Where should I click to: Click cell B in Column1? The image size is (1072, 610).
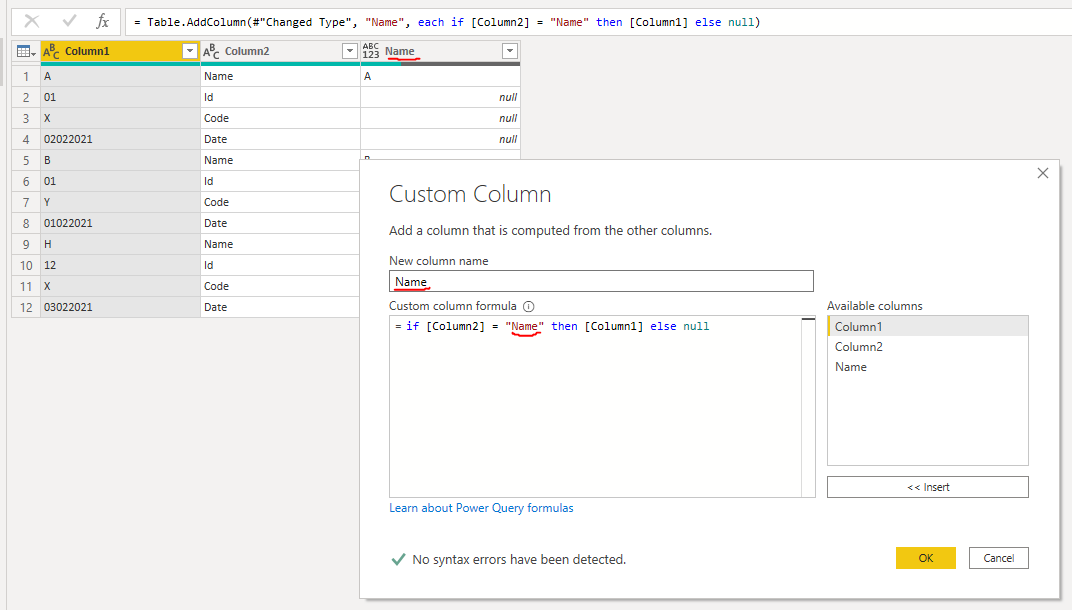click(120, 160)
